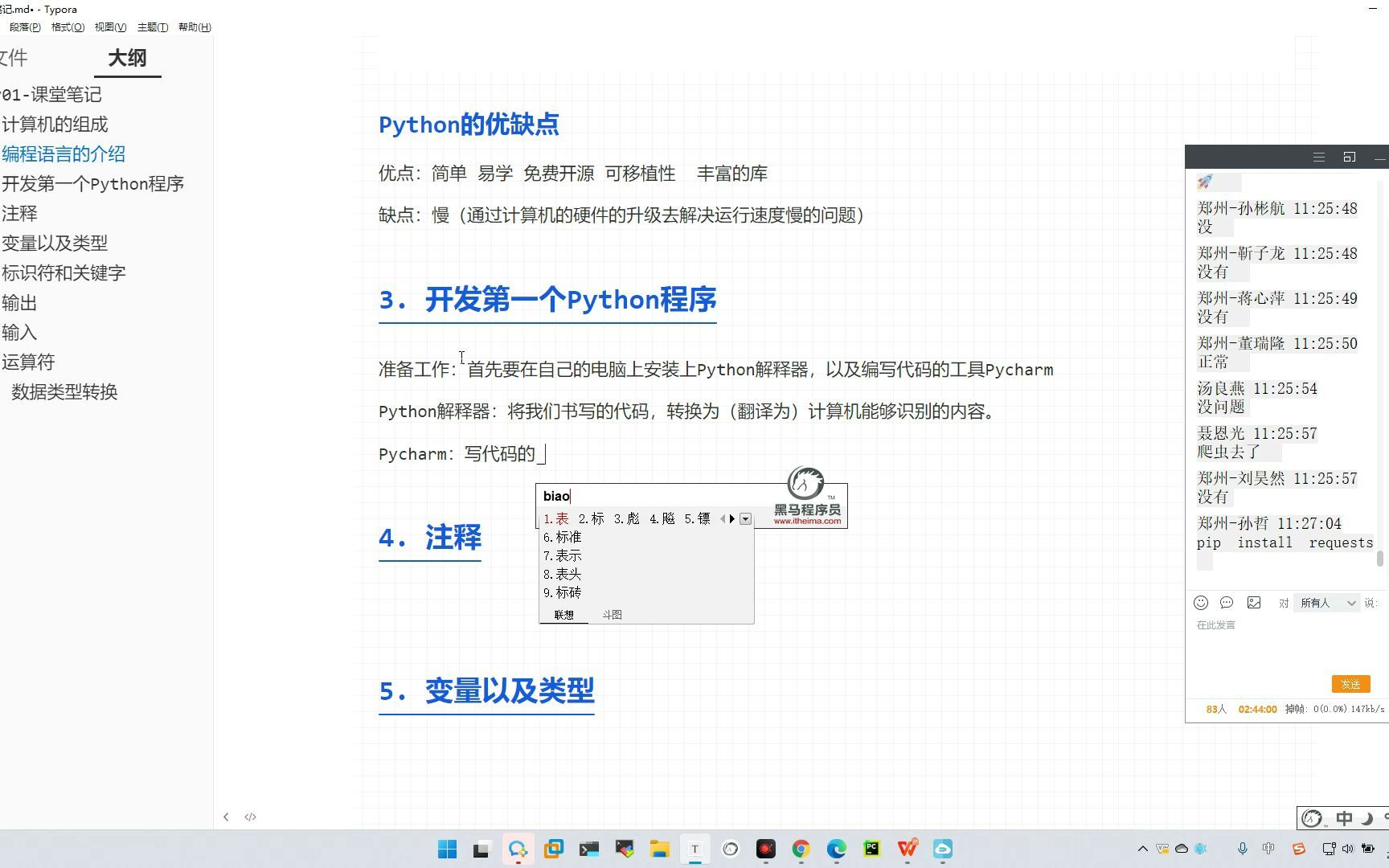This screenshot has width=1389, height=868.
Task: Toggle the microphone icon in the system tray
Action: (x=1244, y=850)
